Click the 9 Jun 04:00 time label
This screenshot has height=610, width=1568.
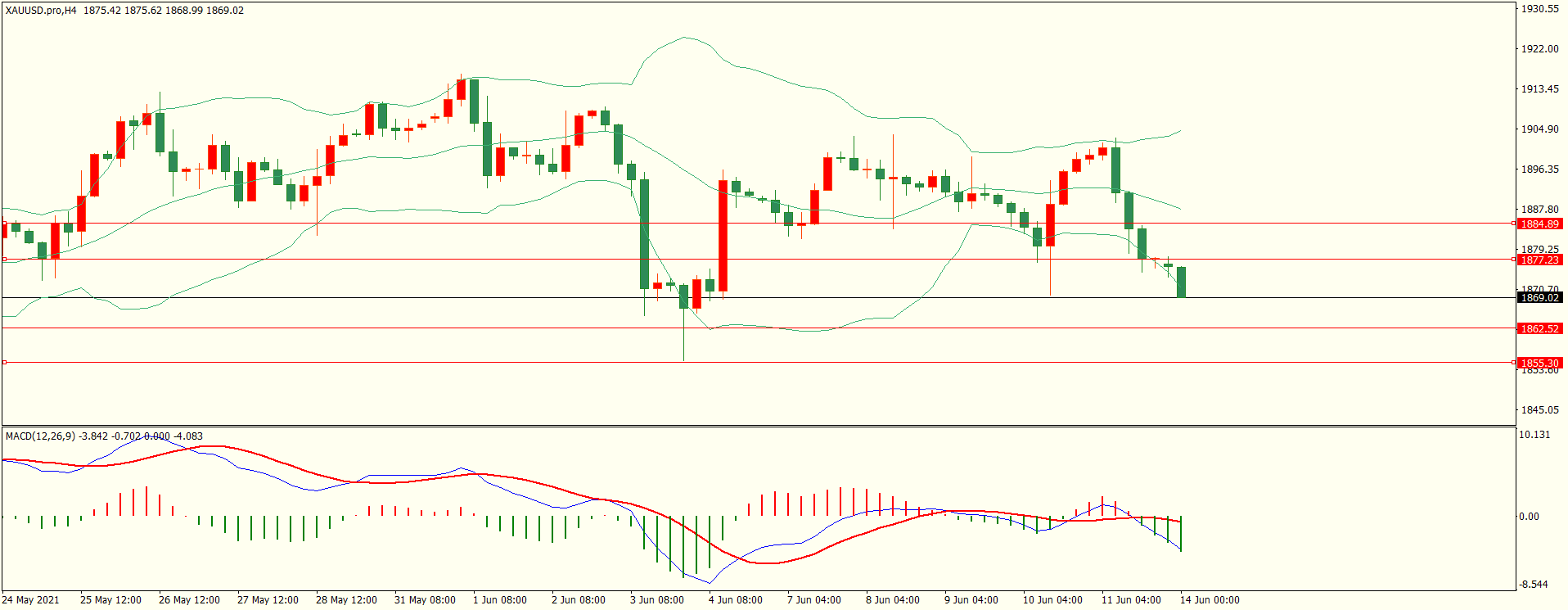coord(971,600)
